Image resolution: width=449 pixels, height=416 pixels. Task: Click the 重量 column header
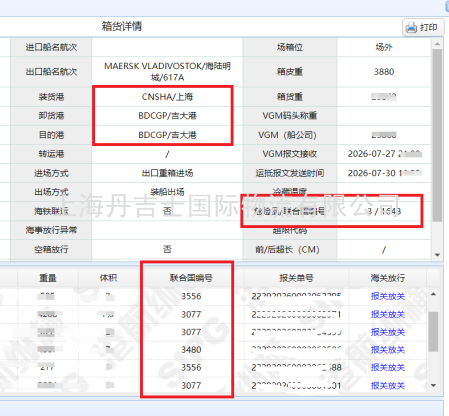point(48,278)
